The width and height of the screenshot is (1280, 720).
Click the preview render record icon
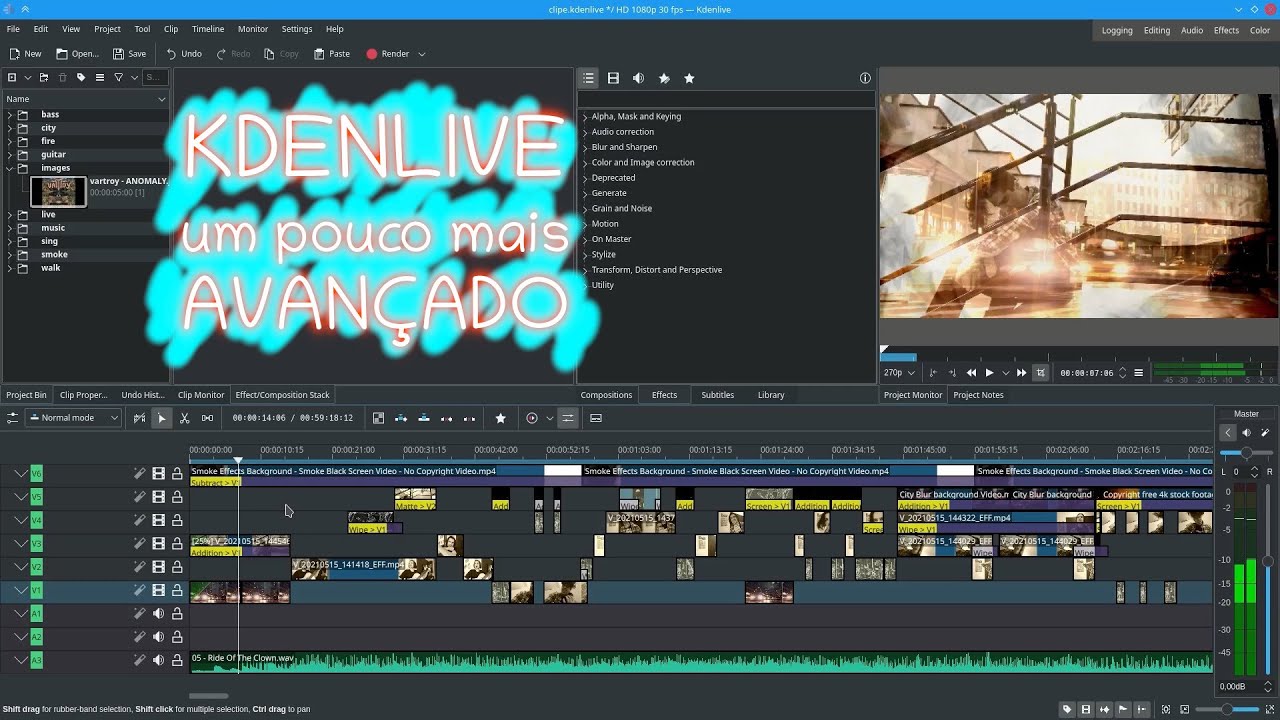tap(532, 418)
